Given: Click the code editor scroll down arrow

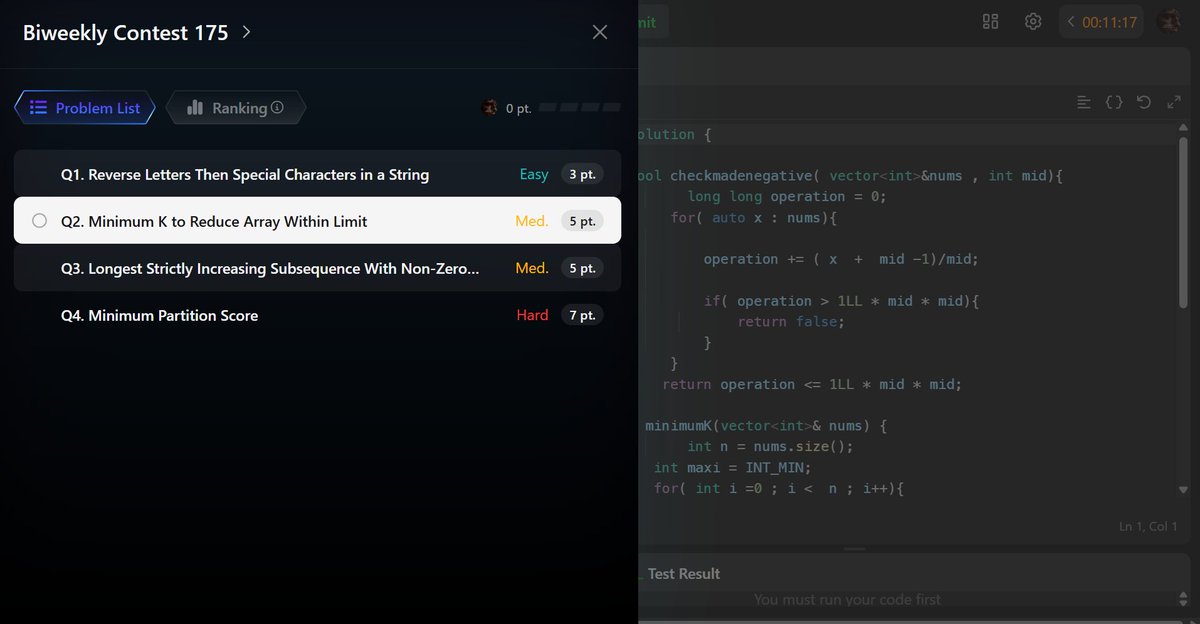Looking at the screenshot, I should point(1184,490).
